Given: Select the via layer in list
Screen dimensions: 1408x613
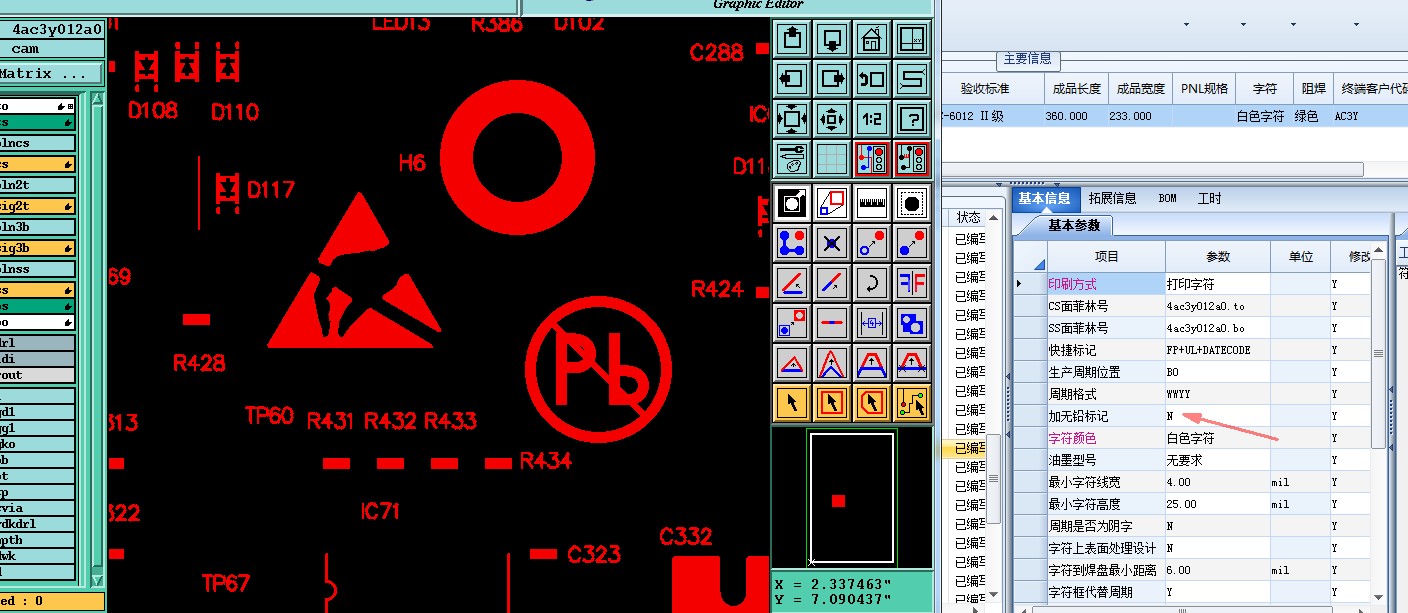Looking at the screenshot, I should tap(37, 507).
